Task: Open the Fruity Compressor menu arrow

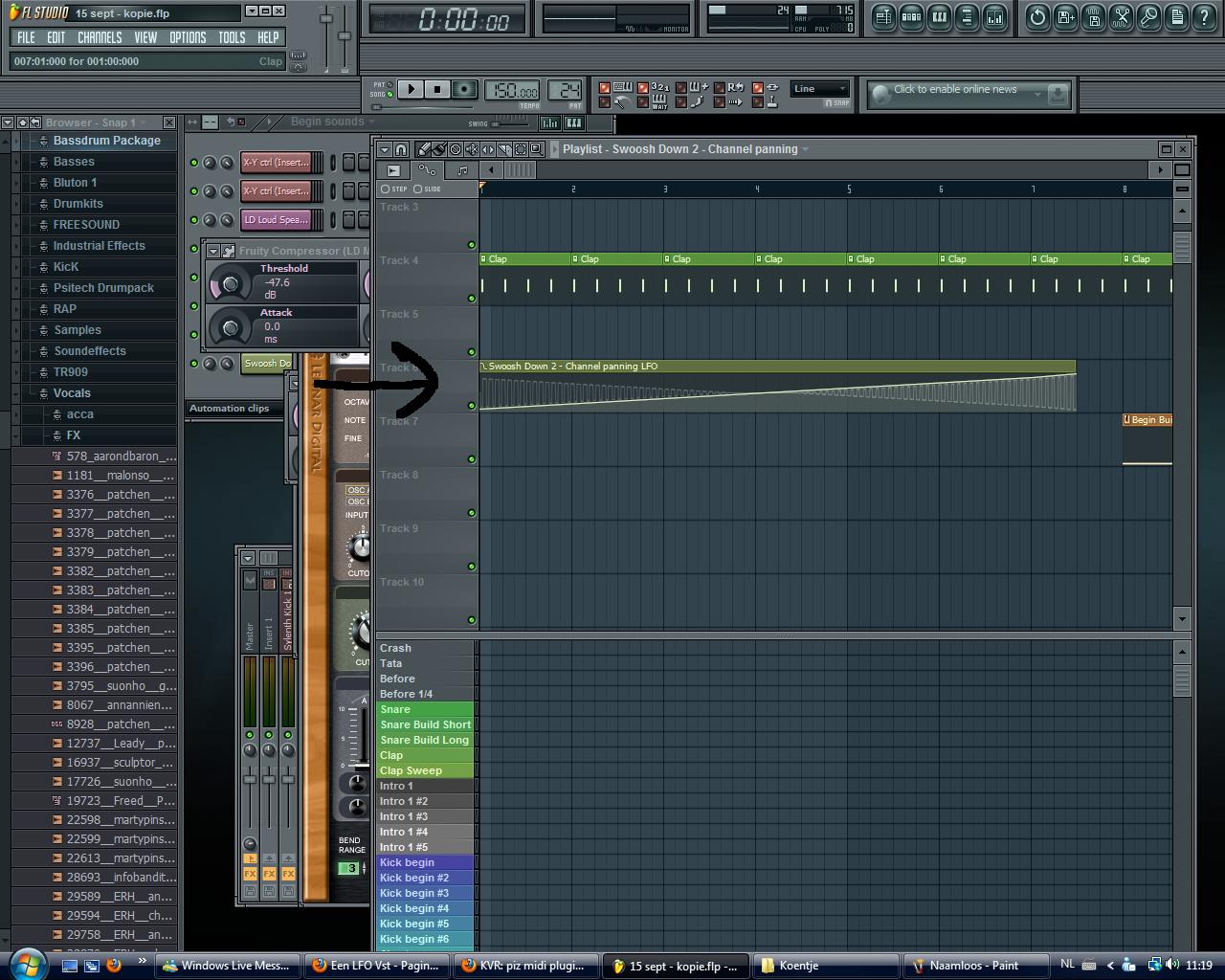Action: (212, 251)
